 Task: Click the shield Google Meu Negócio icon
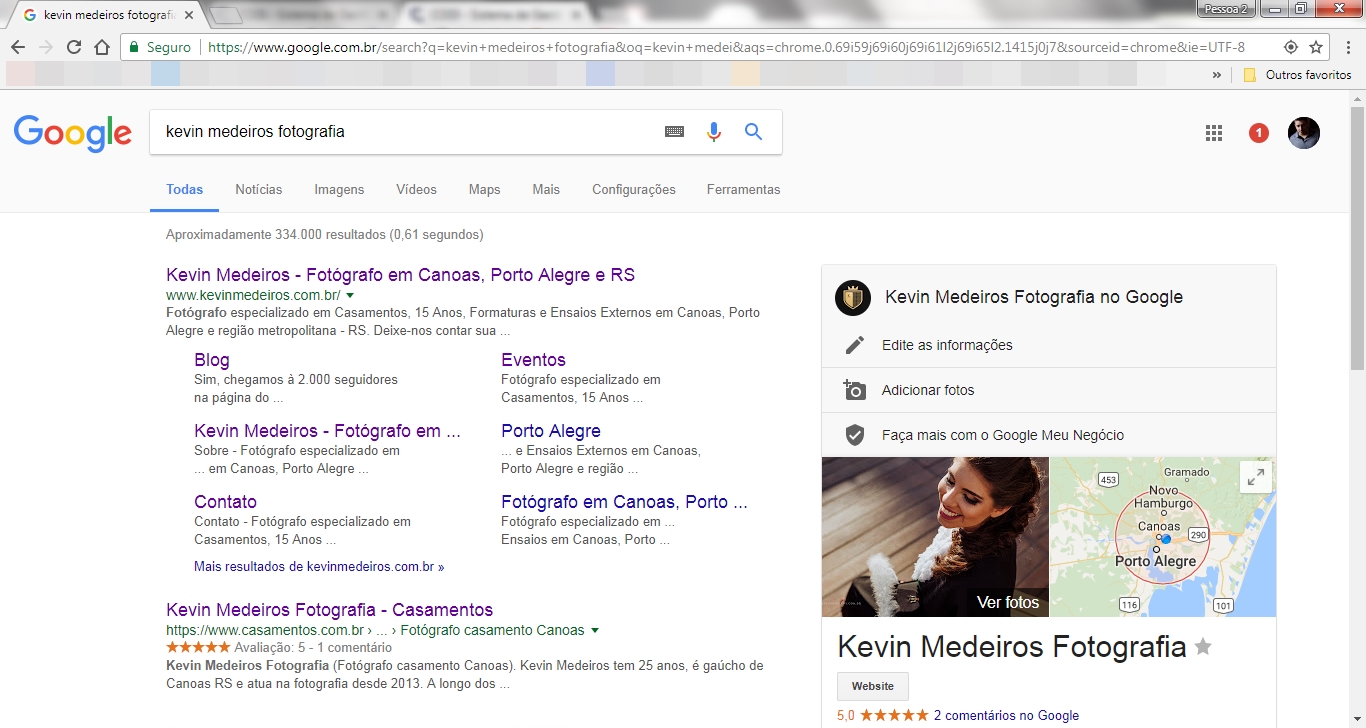[854, 435]
